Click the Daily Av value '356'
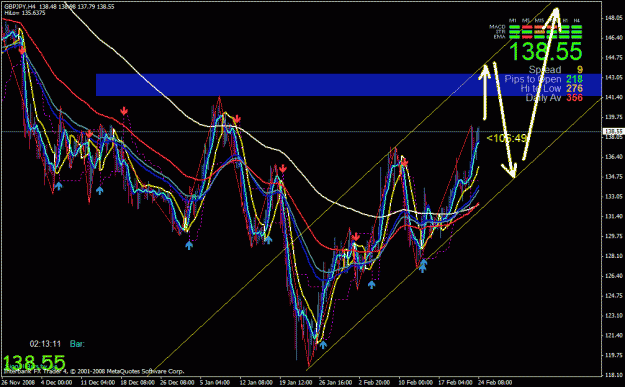This screenshot has width=625, height=387. click(574, 98)
